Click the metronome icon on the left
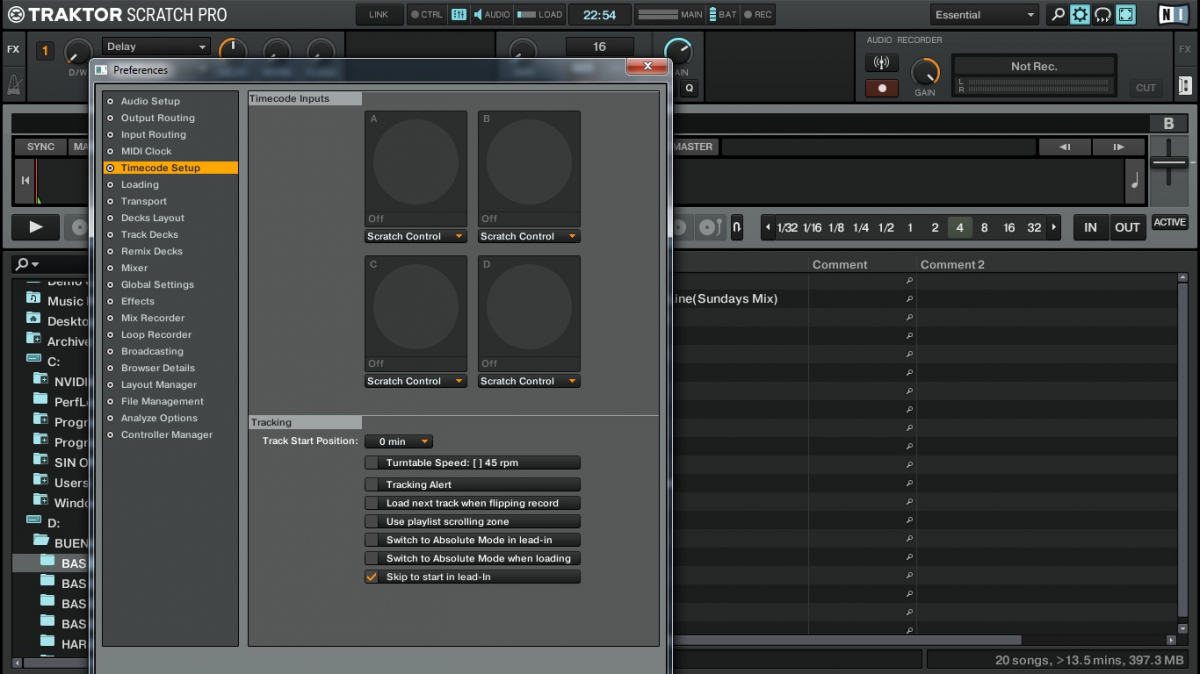This screenshot has width=1200, height=674. (13, 82)
